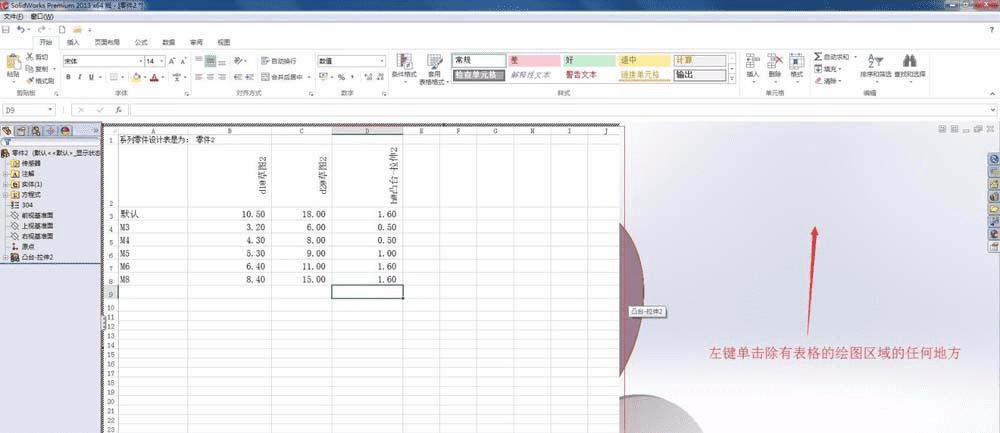Click the decrease decimal icon
Screen dimensions: 1000x433
pos(379,77)
